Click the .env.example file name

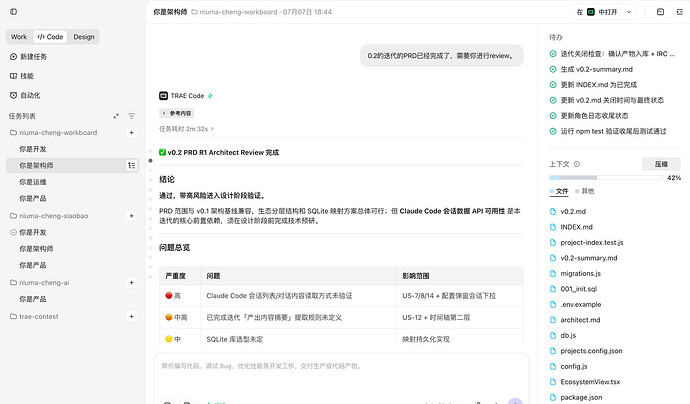pyautogui.click(x=580, y=305)
